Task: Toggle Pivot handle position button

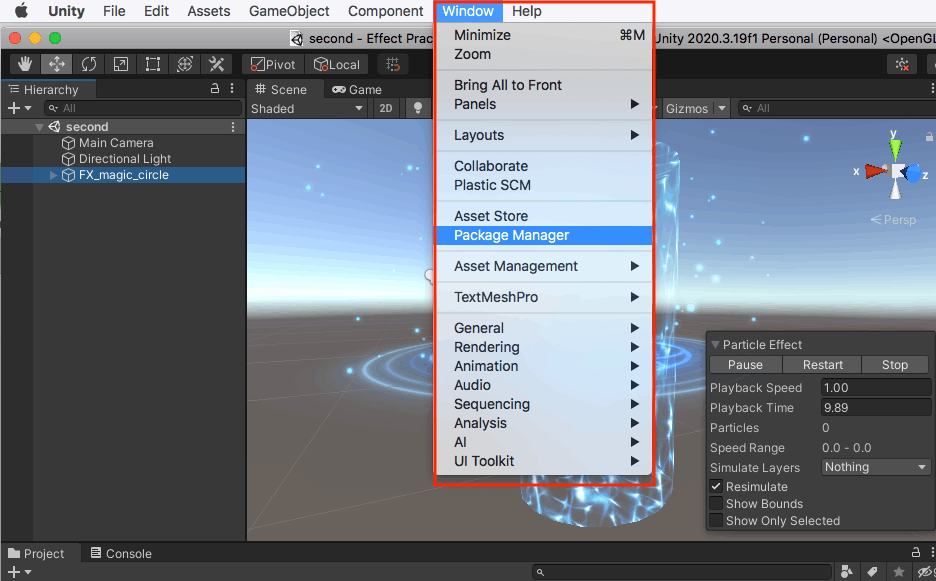Action: coord(273,64)
